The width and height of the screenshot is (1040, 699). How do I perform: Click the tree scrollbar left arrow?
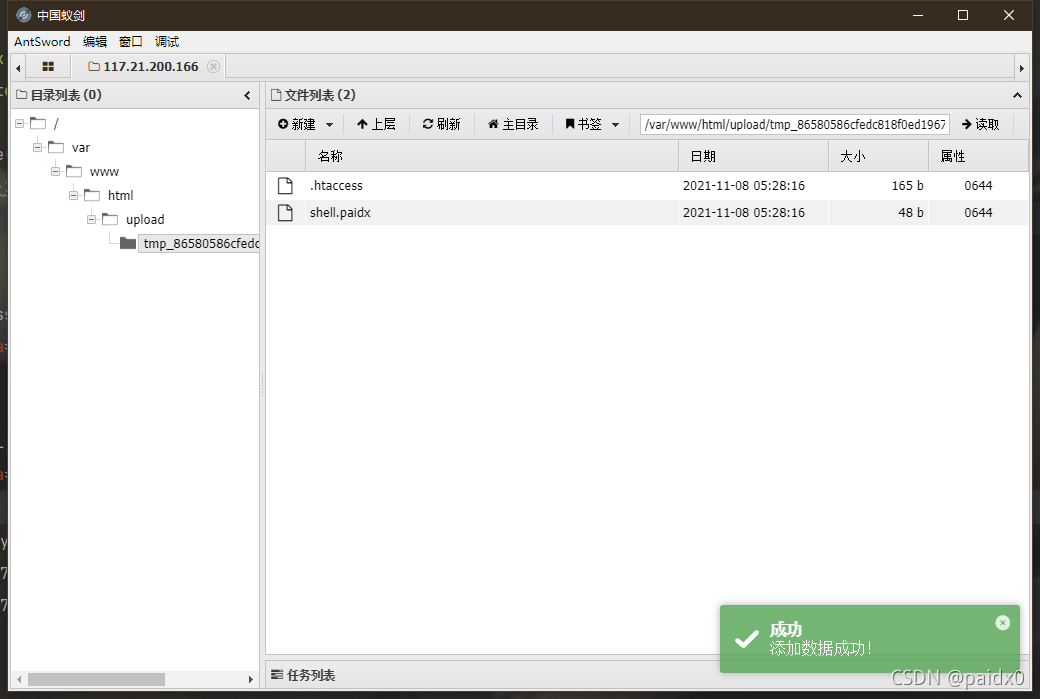point(19,679)
